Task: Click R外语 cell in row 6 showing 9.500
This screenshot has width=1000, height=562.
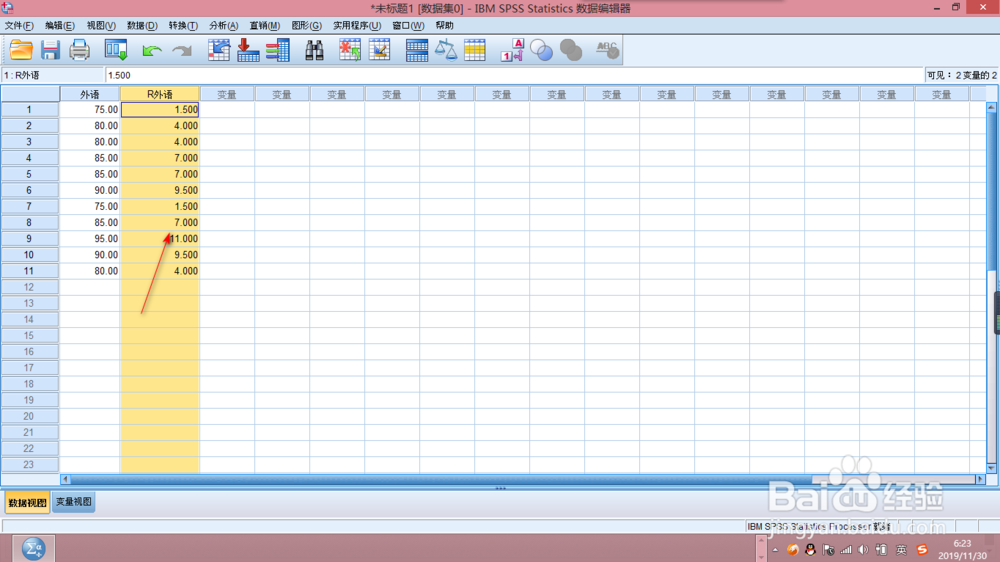Action: pos(159,190)
